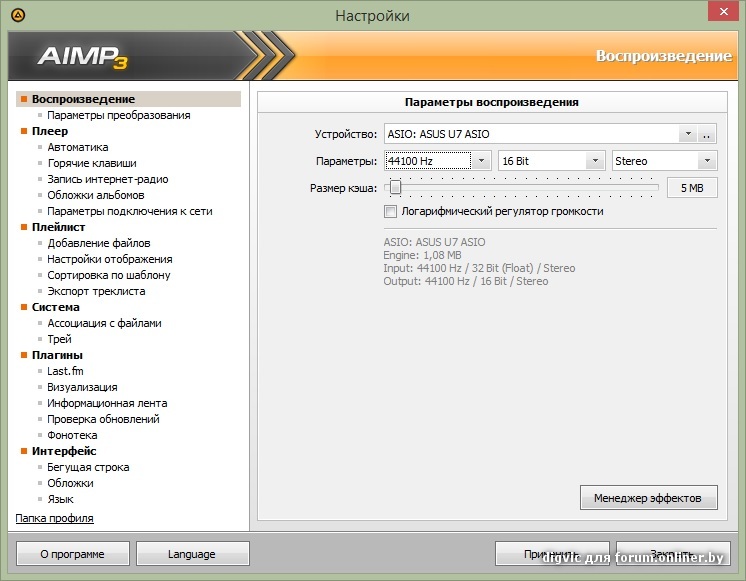Click the Input: 44100 Hz / 32 Bit text
The image size is (746, 581).
click(x=479, y=268)
